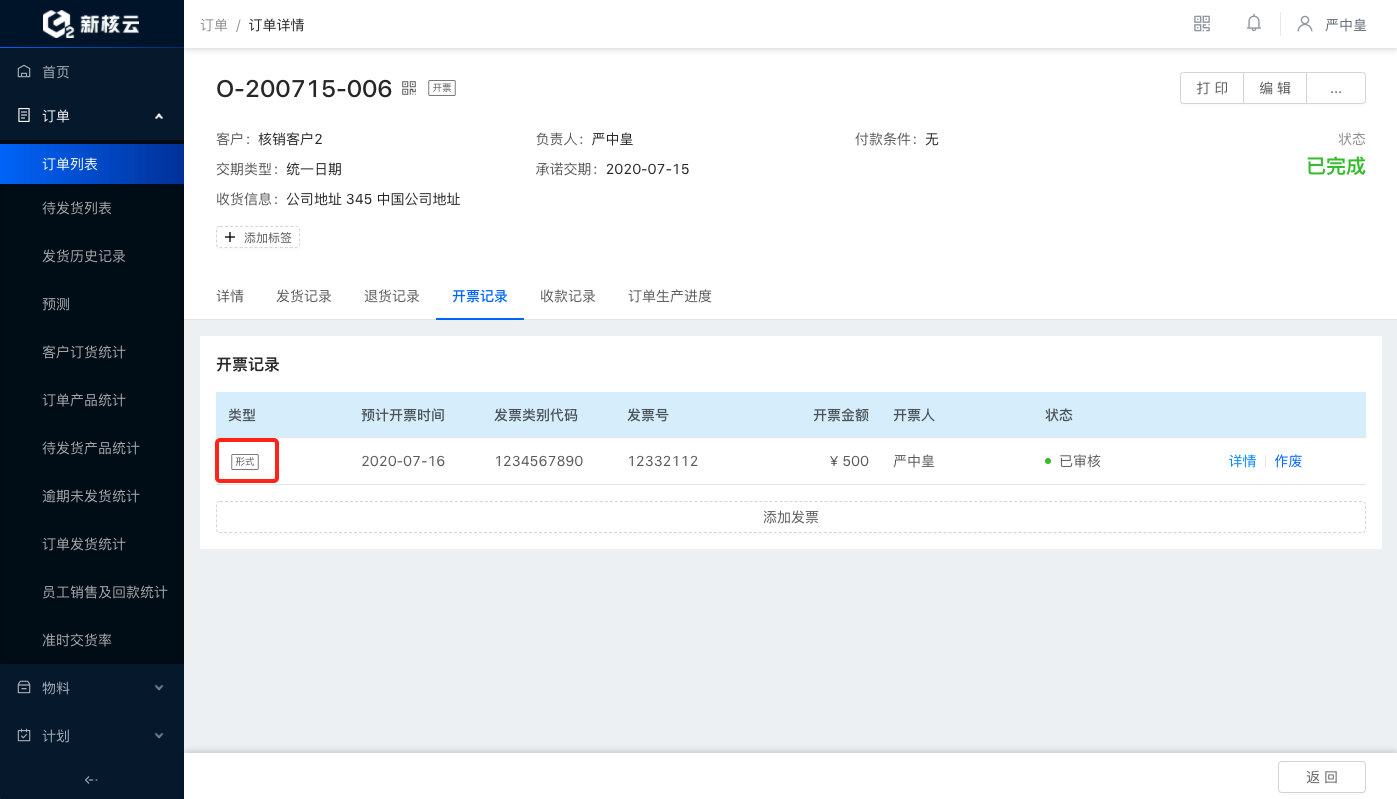The image size is (1397, 799).
Task: Click the 添加发票 button
Action: 791,517
